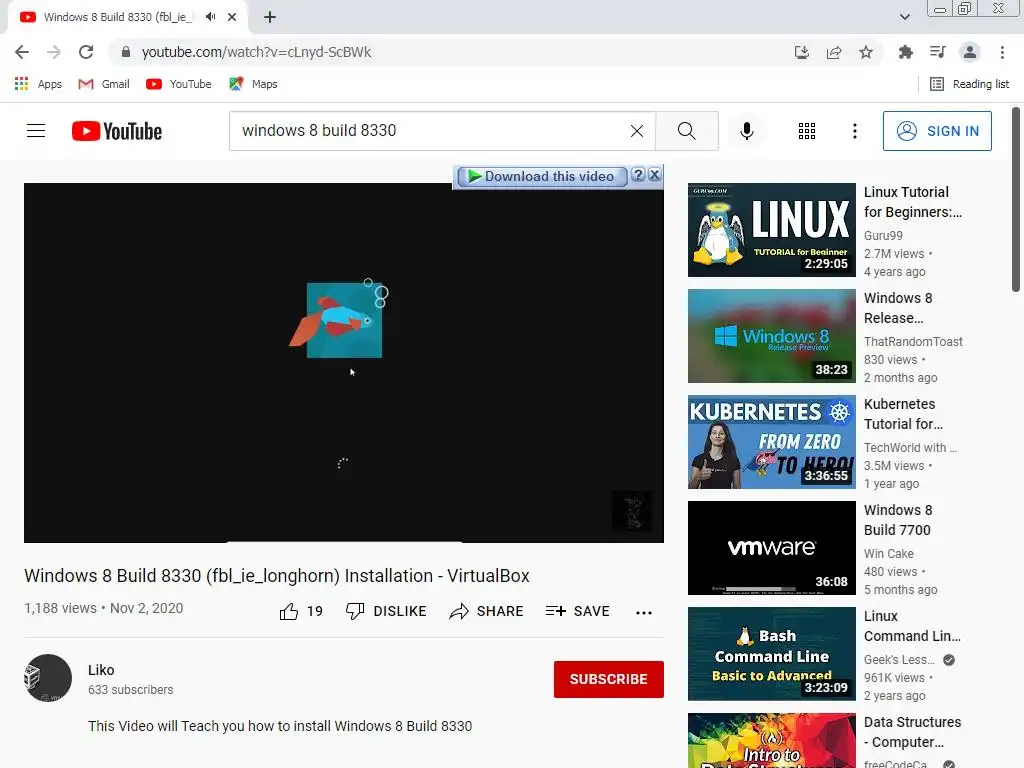
Task: Click the YouTube logo
Action: coord(117,131)
